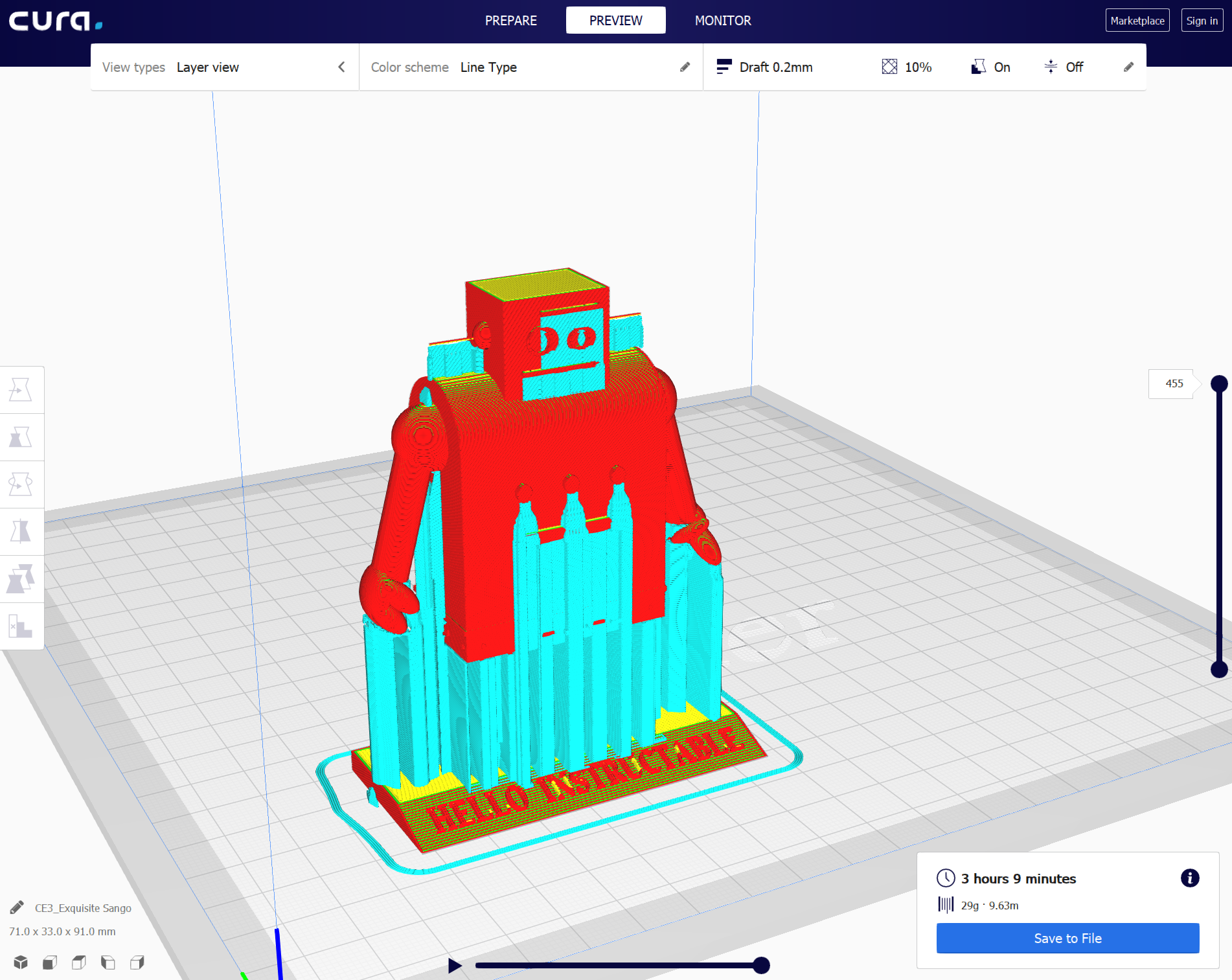This screenshot has width=1232, height=980.
Task: Click the 29g · 9.63m material usage
Action: [990, 906]
